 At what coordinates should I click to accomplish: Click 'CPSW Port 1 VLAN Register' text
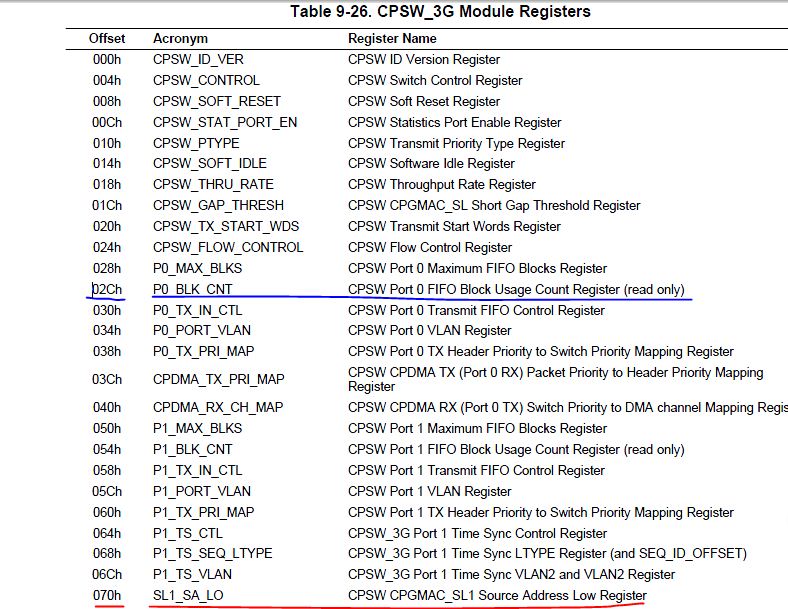pyautogui.click(x=429, y=491)
